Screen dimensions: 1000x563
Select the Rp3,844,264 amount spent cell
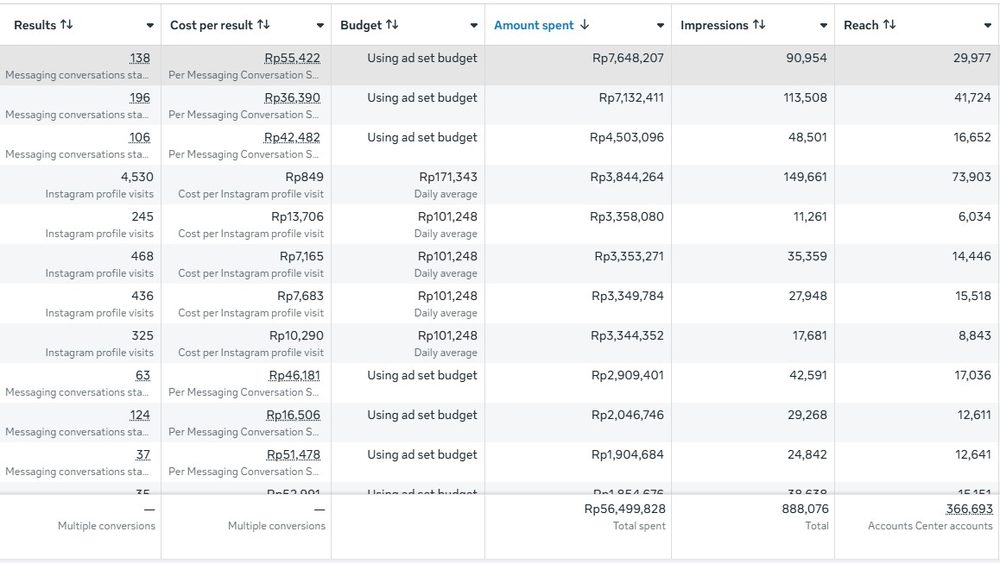578,184
